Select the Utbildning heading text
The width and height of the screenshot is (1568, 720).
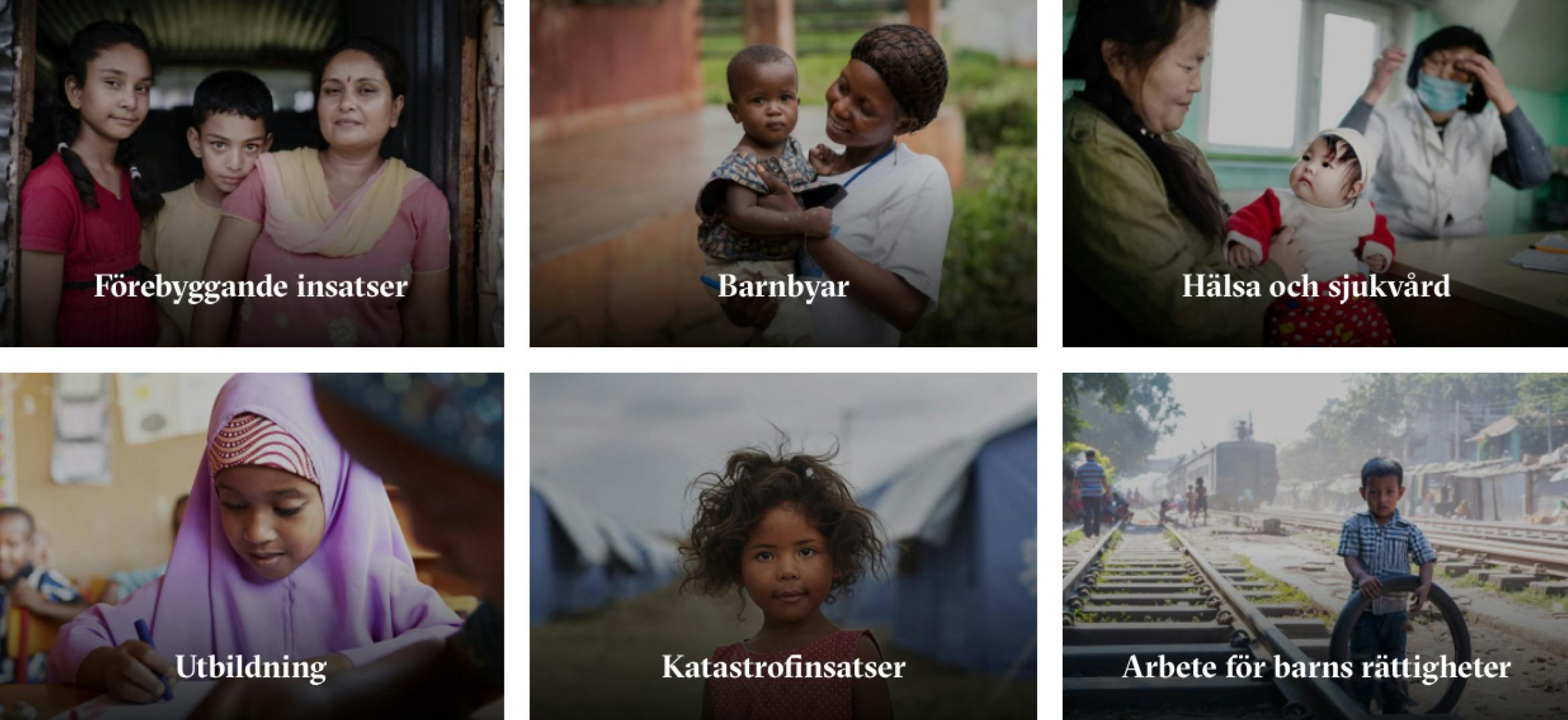pyautogui.click(x=251, y=667)
